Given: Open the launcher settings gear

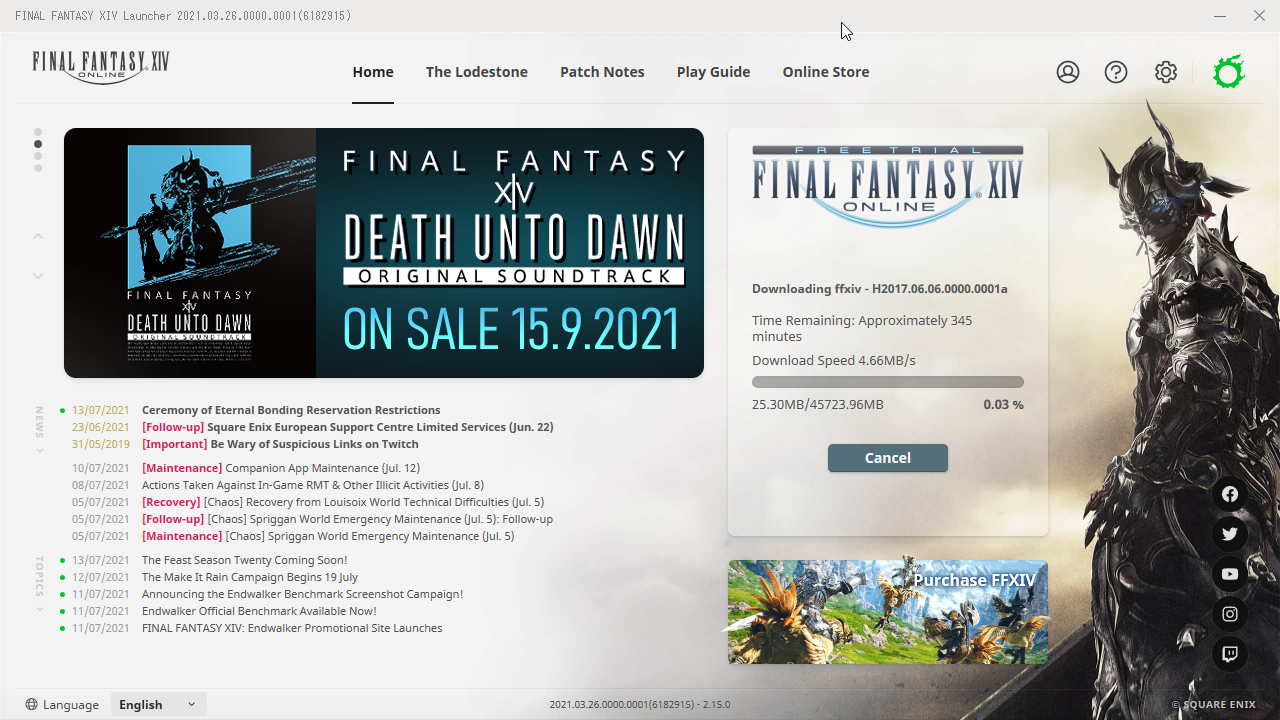Looking at the screenshot, I should tap(1165, 71).
